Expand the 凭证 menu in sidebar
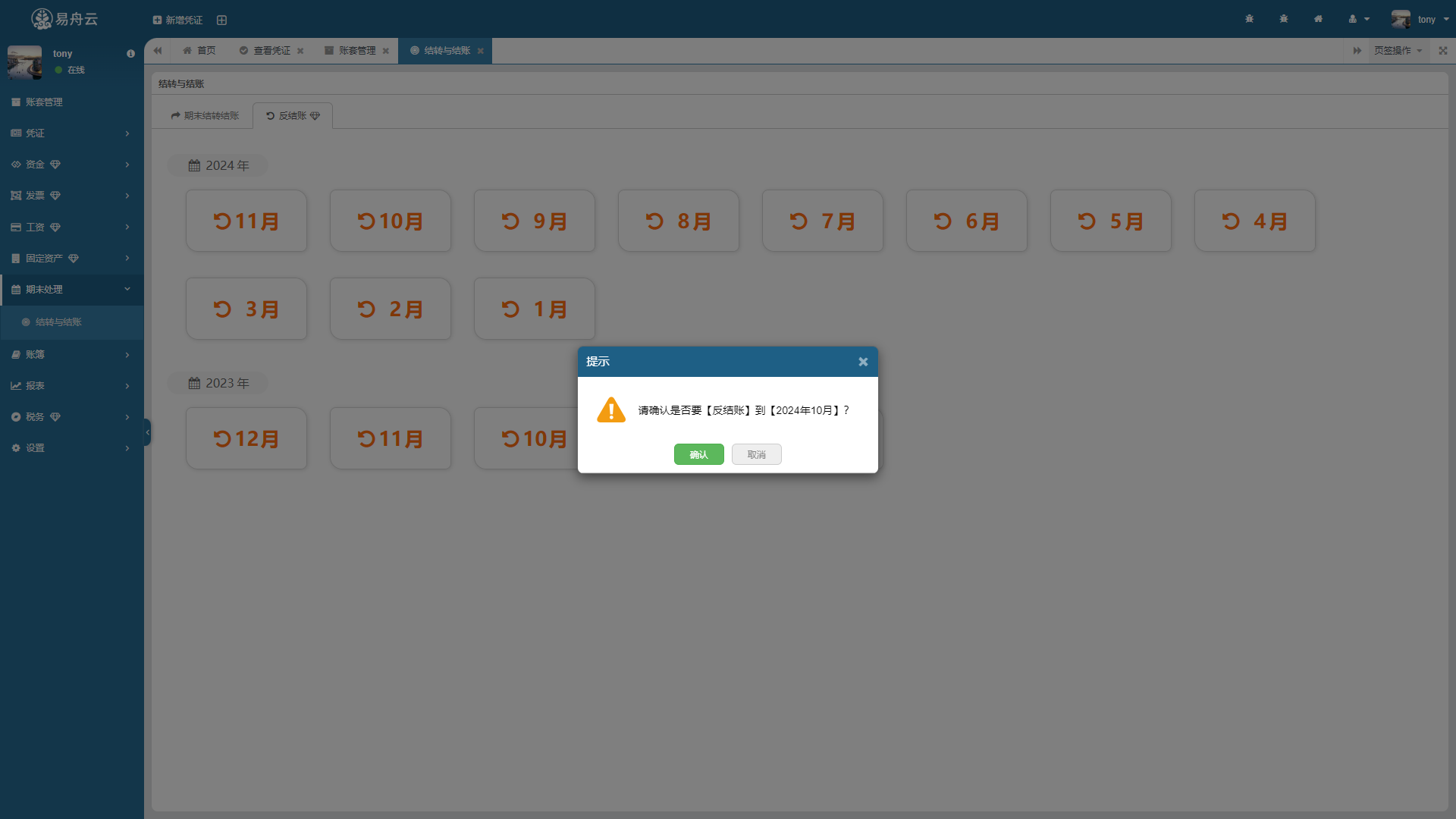 pos(71,132)
